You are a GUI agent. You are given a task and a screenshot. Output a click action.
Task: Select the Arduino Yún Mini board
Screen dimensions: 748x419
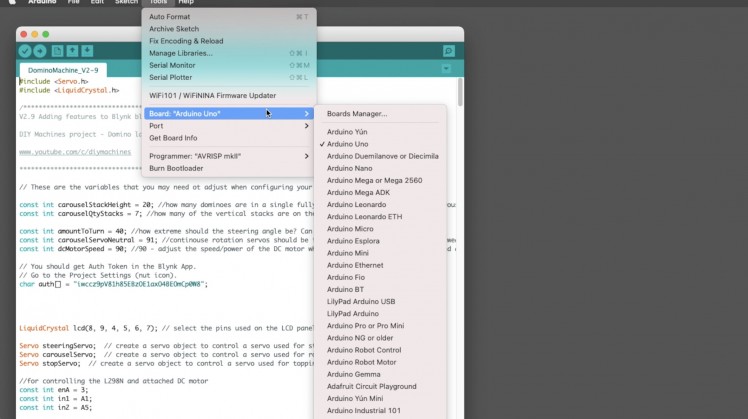[x=380, y=398]
